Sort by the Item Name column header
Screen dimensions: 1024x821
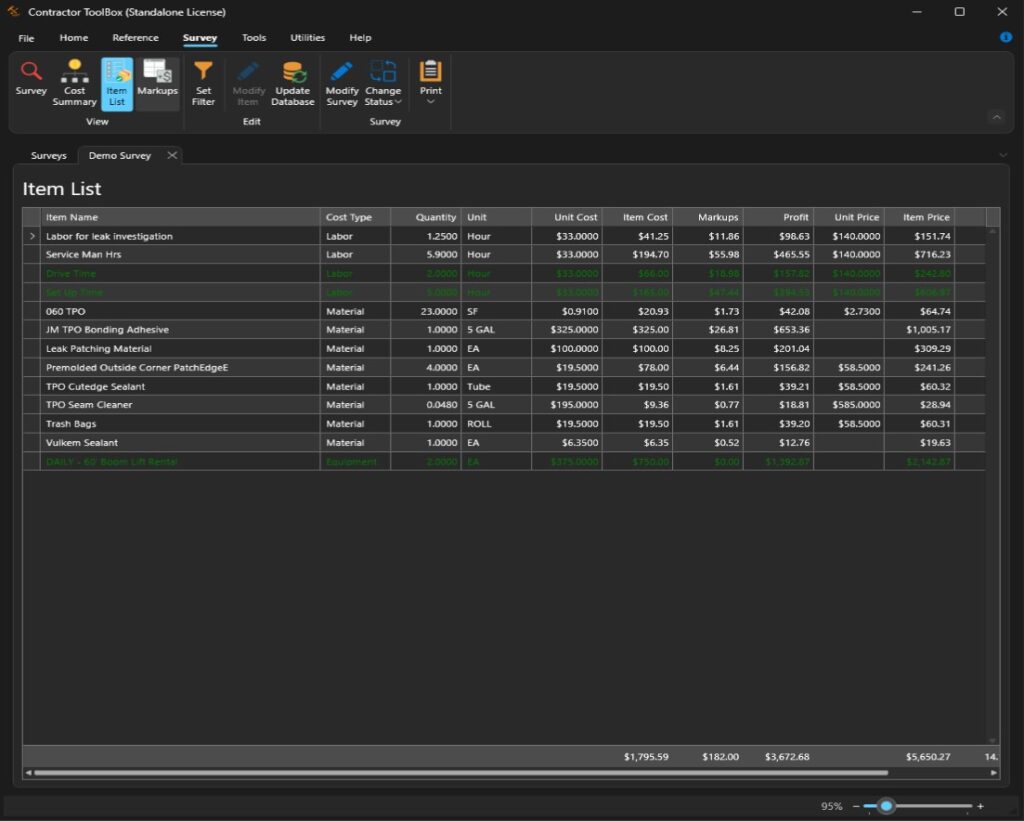pos(180,217)
